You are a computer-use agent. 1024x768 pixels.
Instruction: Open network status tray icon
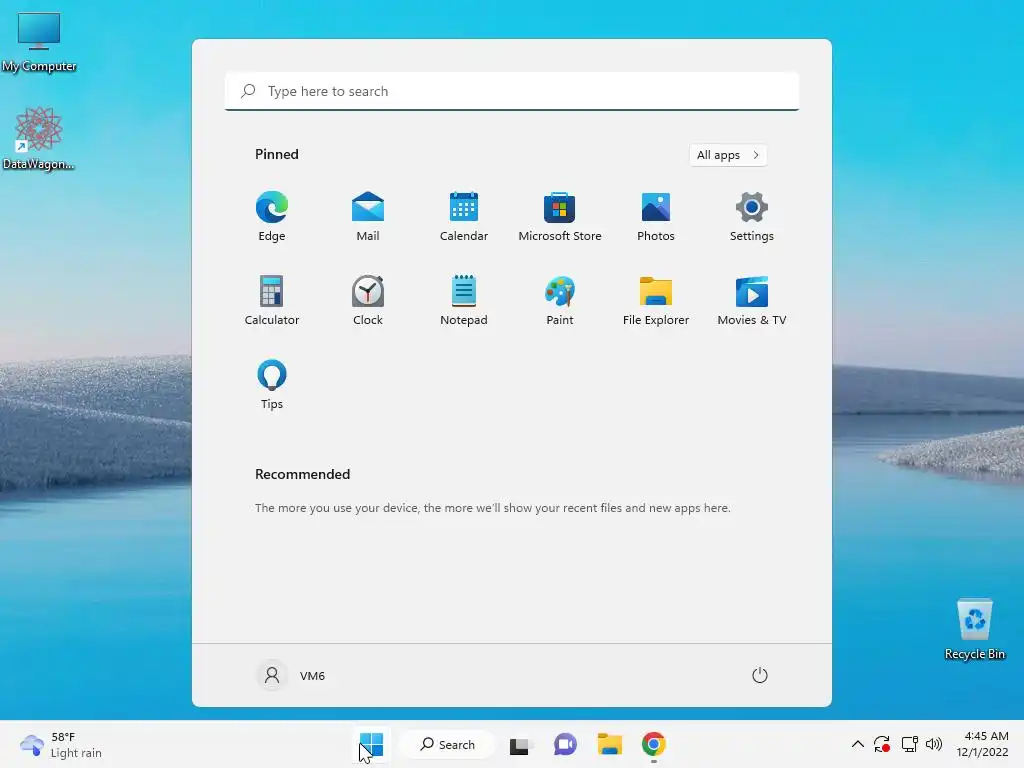point(909,744)
